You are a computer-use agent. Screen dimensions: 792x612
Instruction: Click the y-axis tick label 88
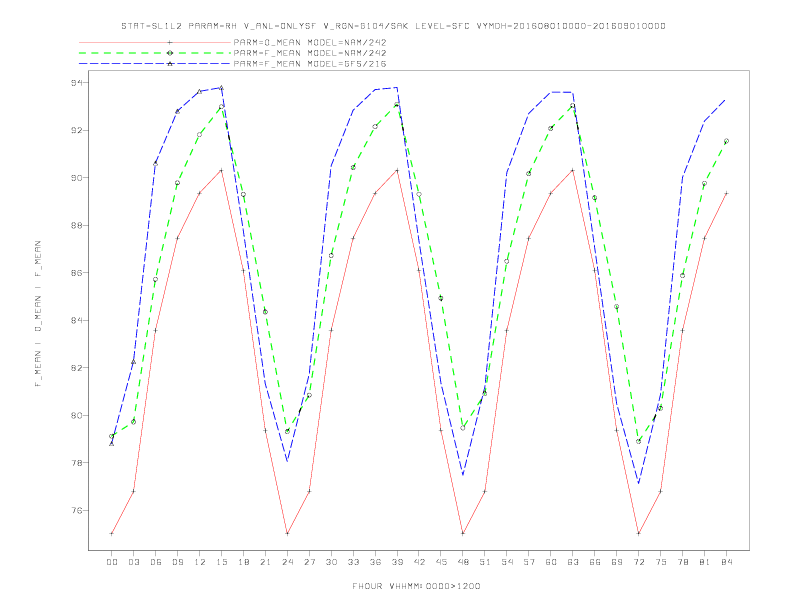coord(76,225)
